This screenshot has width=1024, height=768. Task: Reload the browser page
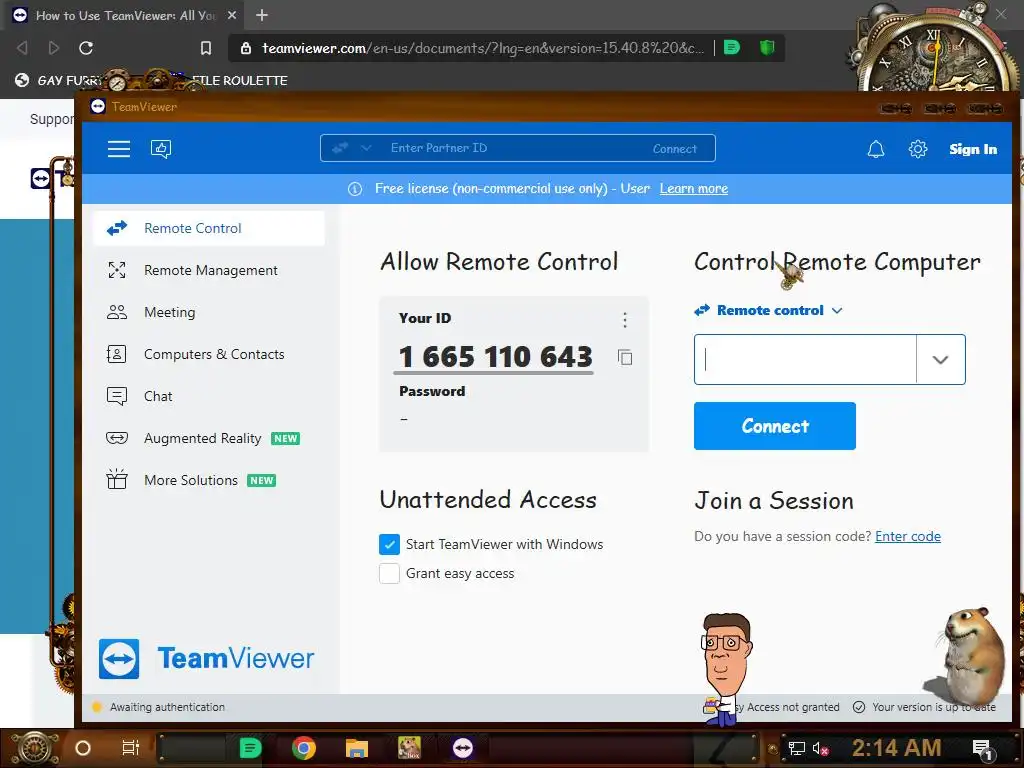tap(86, 48)
